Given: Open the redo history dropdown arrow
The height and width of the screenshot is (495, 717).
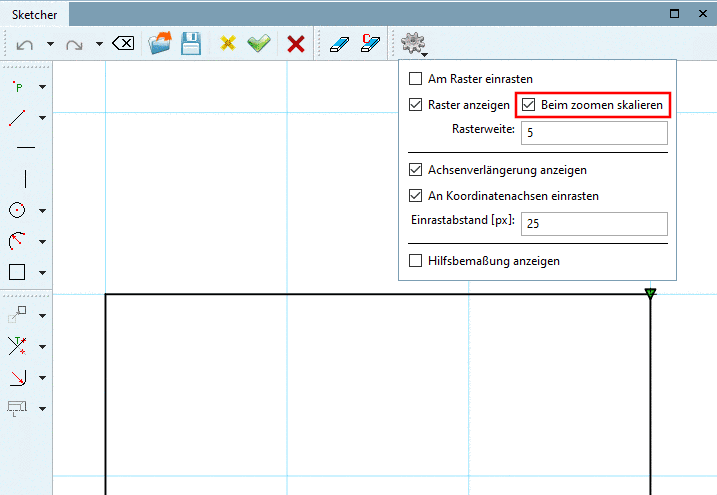Looking at the screenshot, I should pyautogui.click(x=99, y=44).
